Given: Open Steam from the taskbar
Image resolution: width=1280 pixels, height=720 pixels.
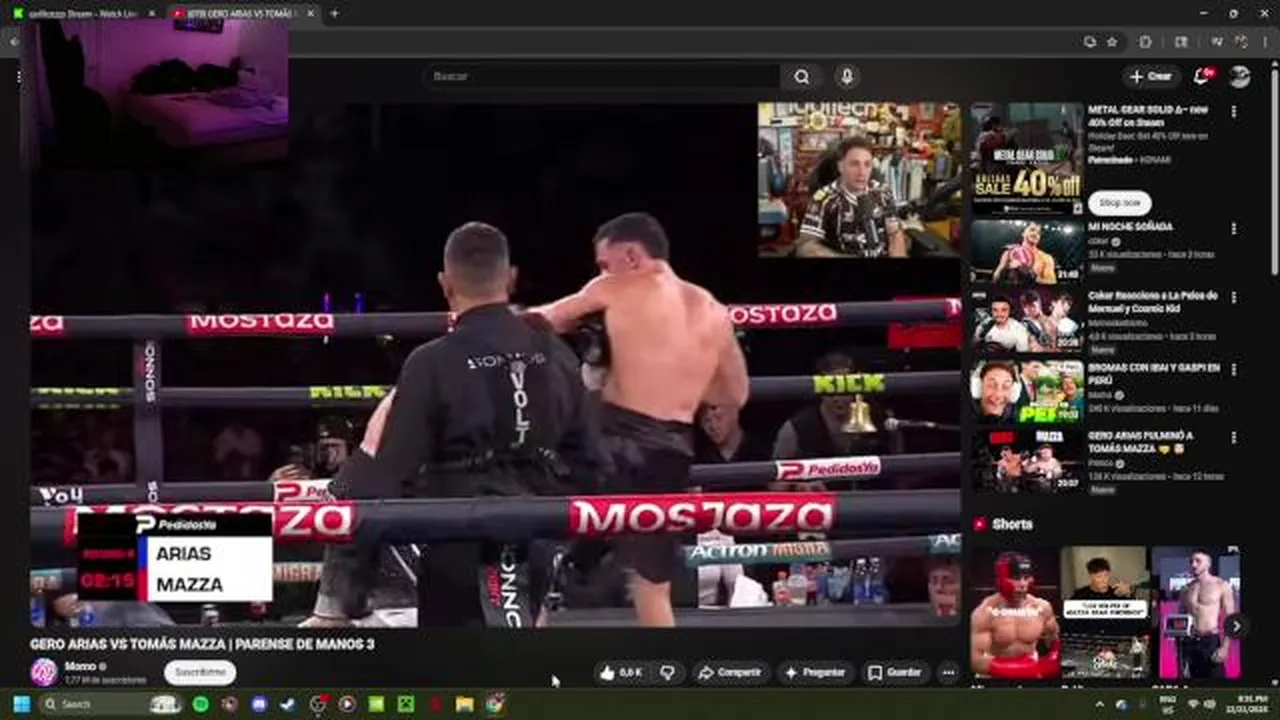Looking at the screenshot, I should point(288,704).
